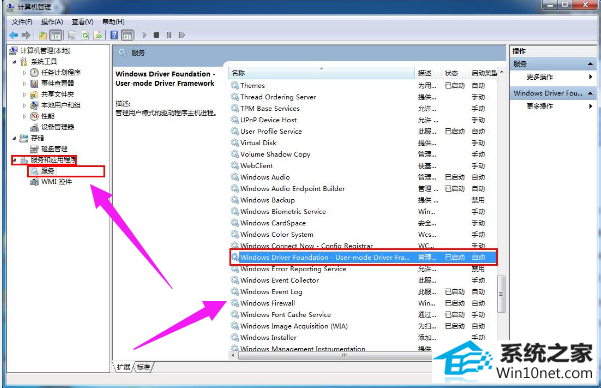This screenshot has width=601, height=388.
Task: Switch to the 标准 tab
Action: coord(143,367)
